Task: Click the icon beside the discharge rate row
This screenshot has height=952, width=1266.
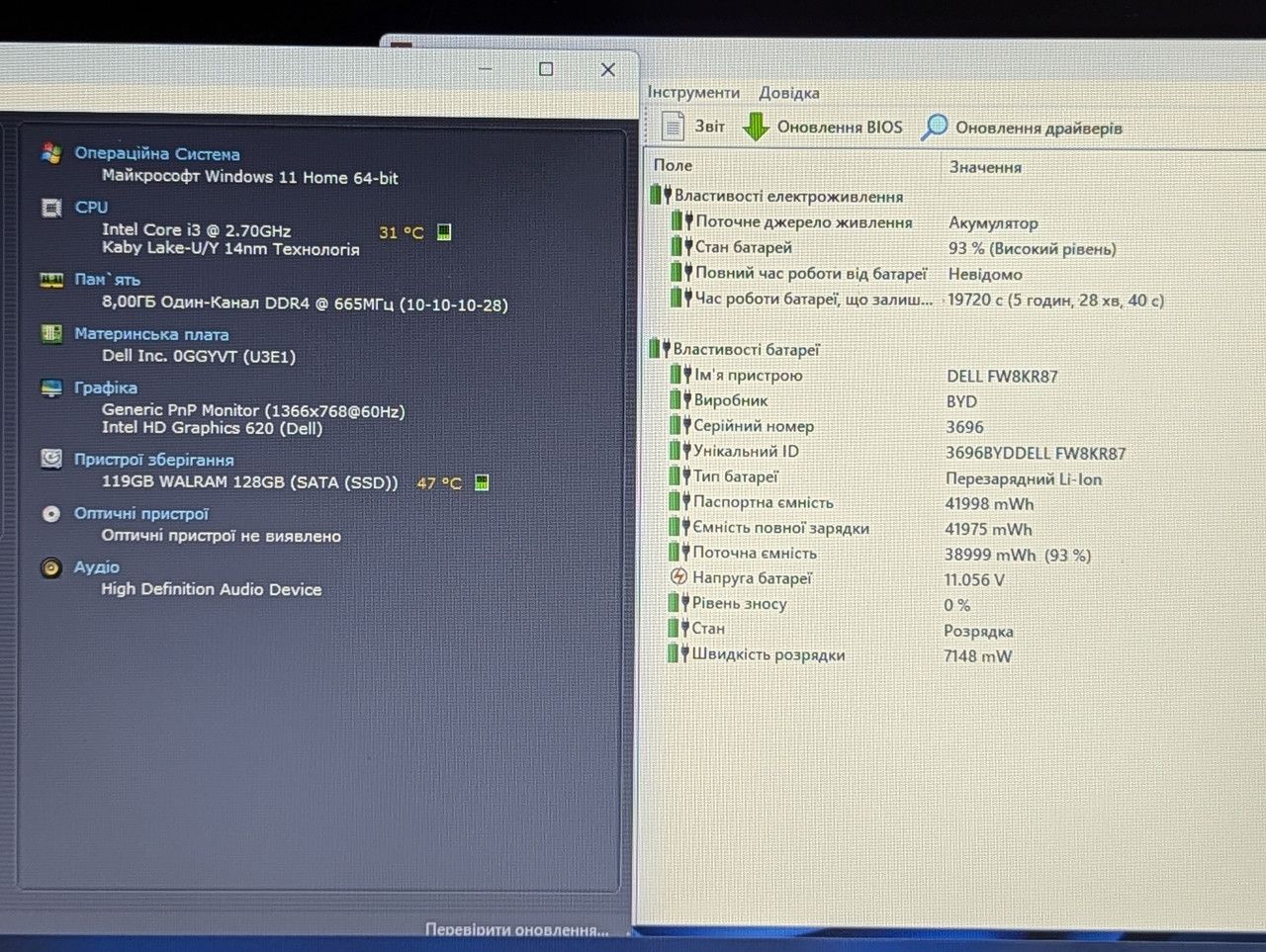Action: pos(678,654)
